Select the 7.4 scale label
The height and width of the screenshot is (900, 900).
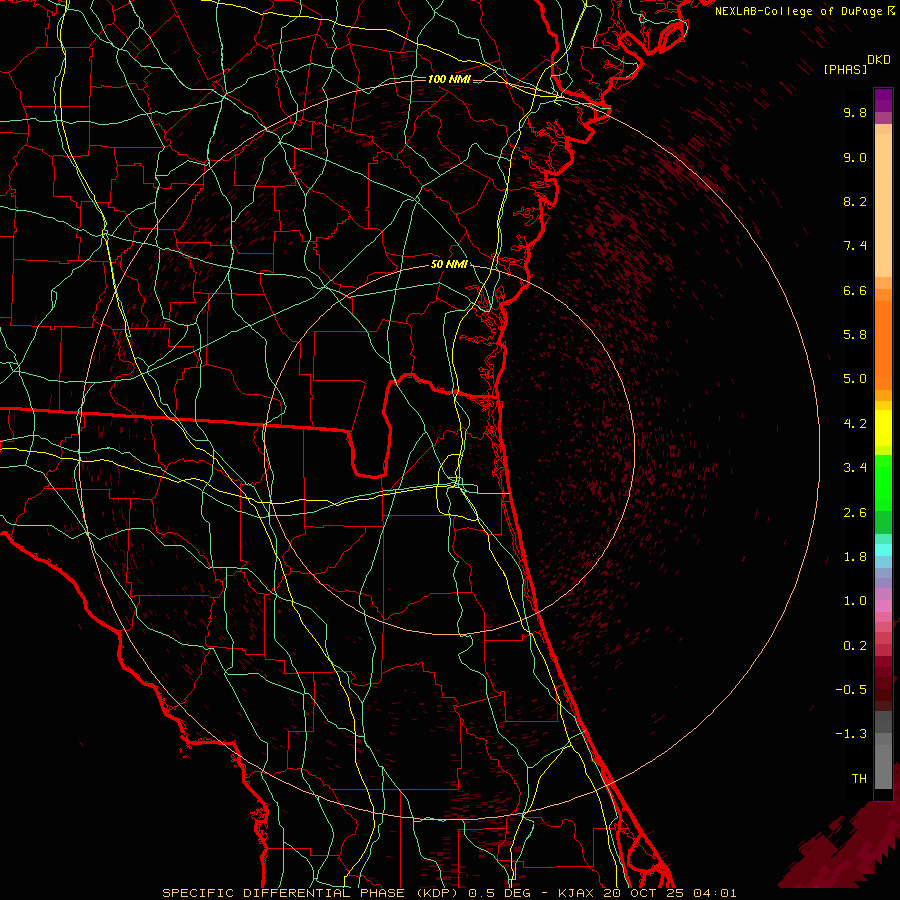pyautogui.click(x=855, y=246)
